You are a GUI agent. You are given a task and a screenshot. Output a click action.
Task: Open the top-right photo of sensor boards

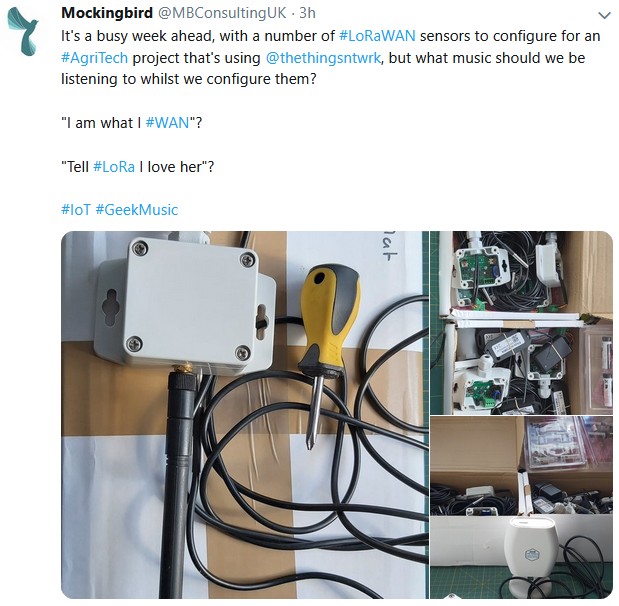521,323
